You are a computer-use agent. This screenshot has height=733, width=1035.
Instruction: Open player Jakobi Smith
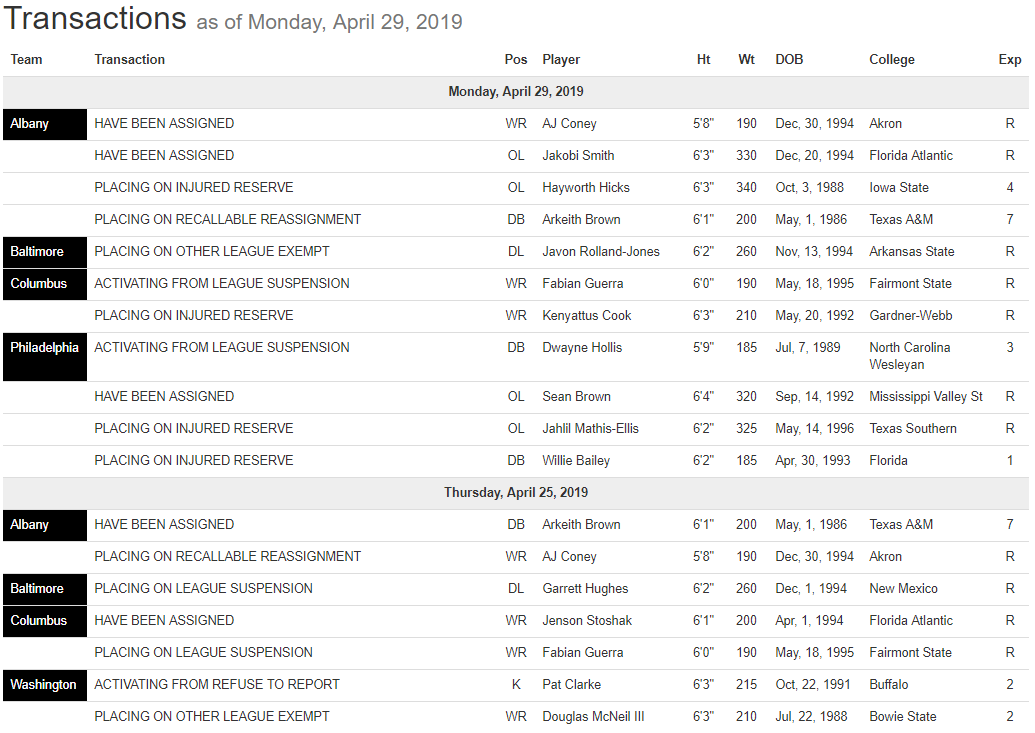point(578,156)
